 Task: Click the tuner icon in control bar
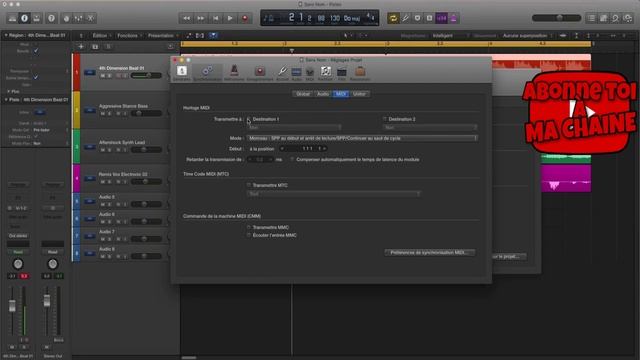pyautogui.click(x=405, y=18)
